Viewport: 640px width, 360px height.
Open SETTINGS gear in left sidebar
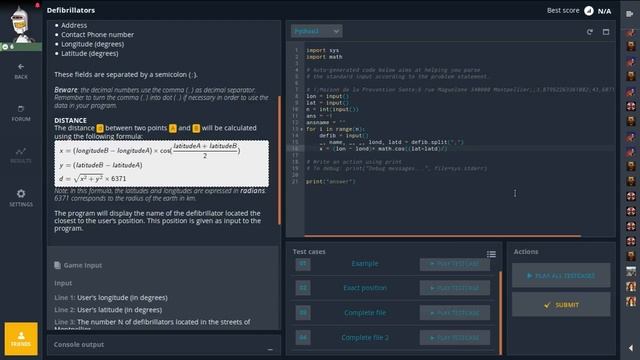(x=21, y=198)
